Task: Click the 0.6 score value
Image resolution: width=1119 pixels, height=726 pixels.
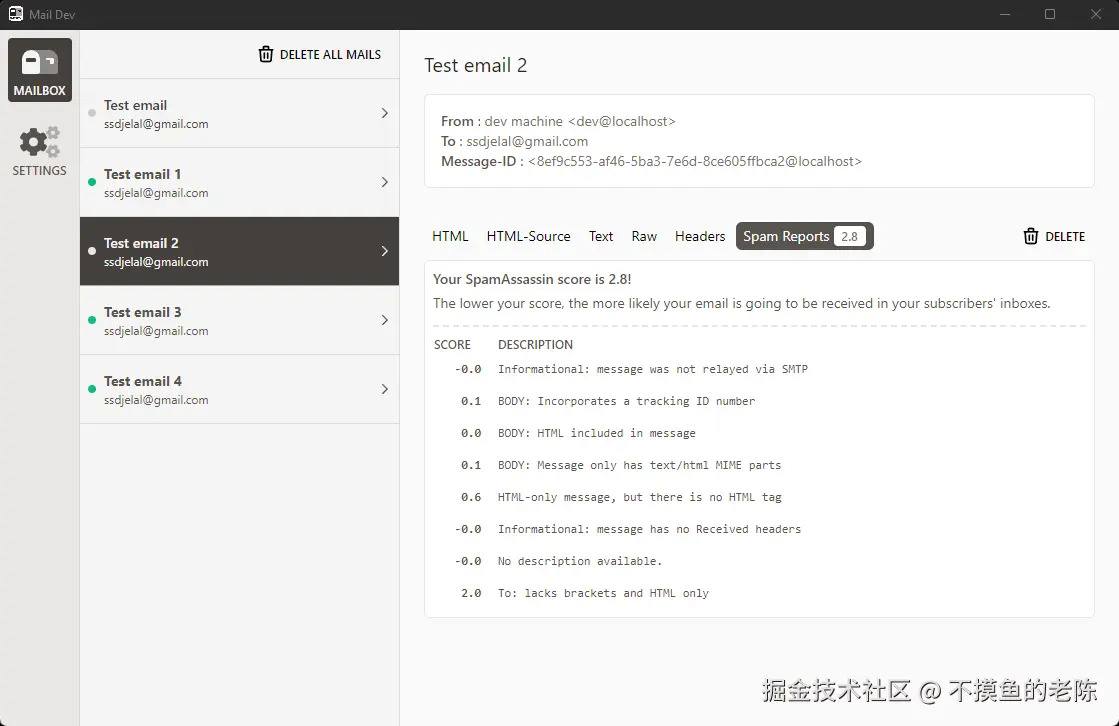Action: 471,497
